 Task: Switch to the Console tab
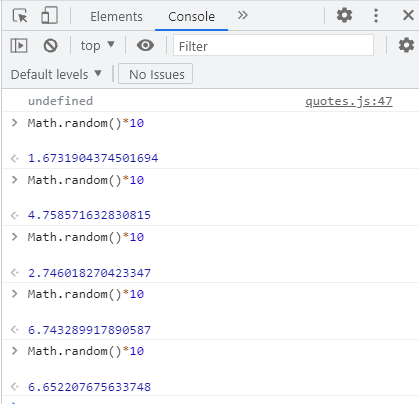click(x=191, y=16)
